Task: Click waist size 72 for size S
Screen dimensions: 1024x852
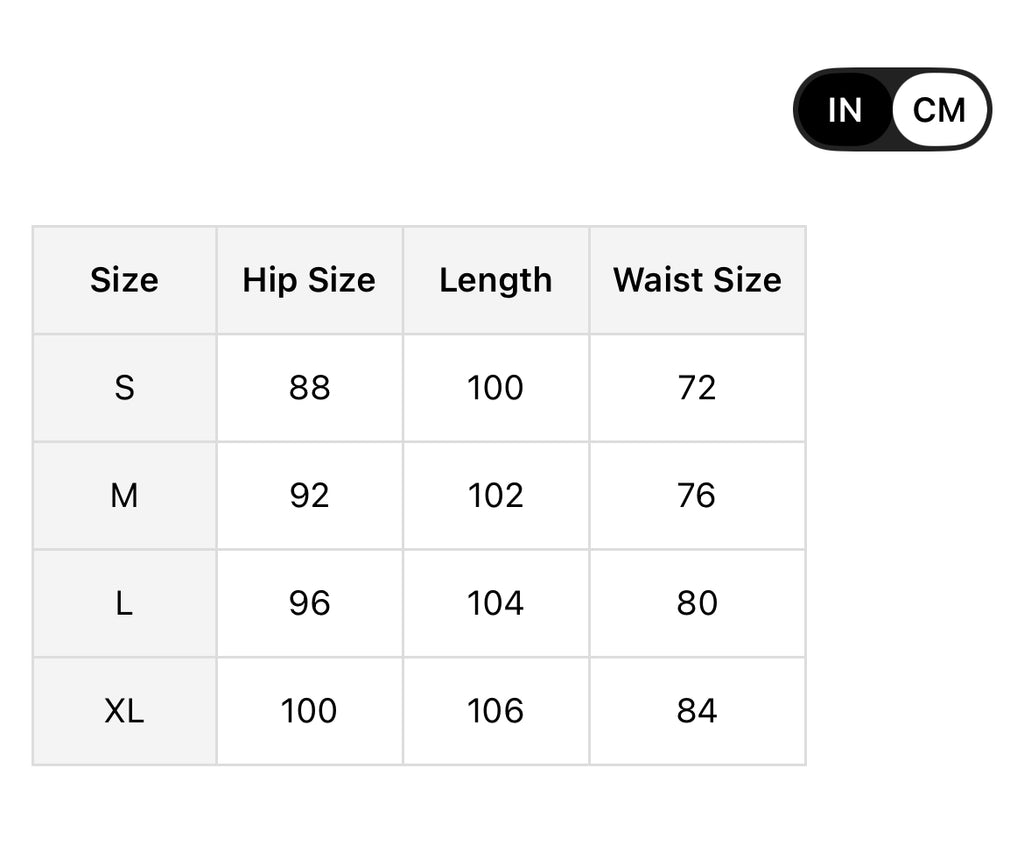Action: (697, 387)
